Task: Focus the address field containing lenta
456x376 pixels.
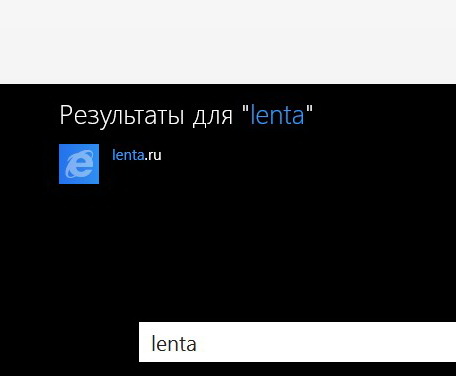Action: coord(297,342)
